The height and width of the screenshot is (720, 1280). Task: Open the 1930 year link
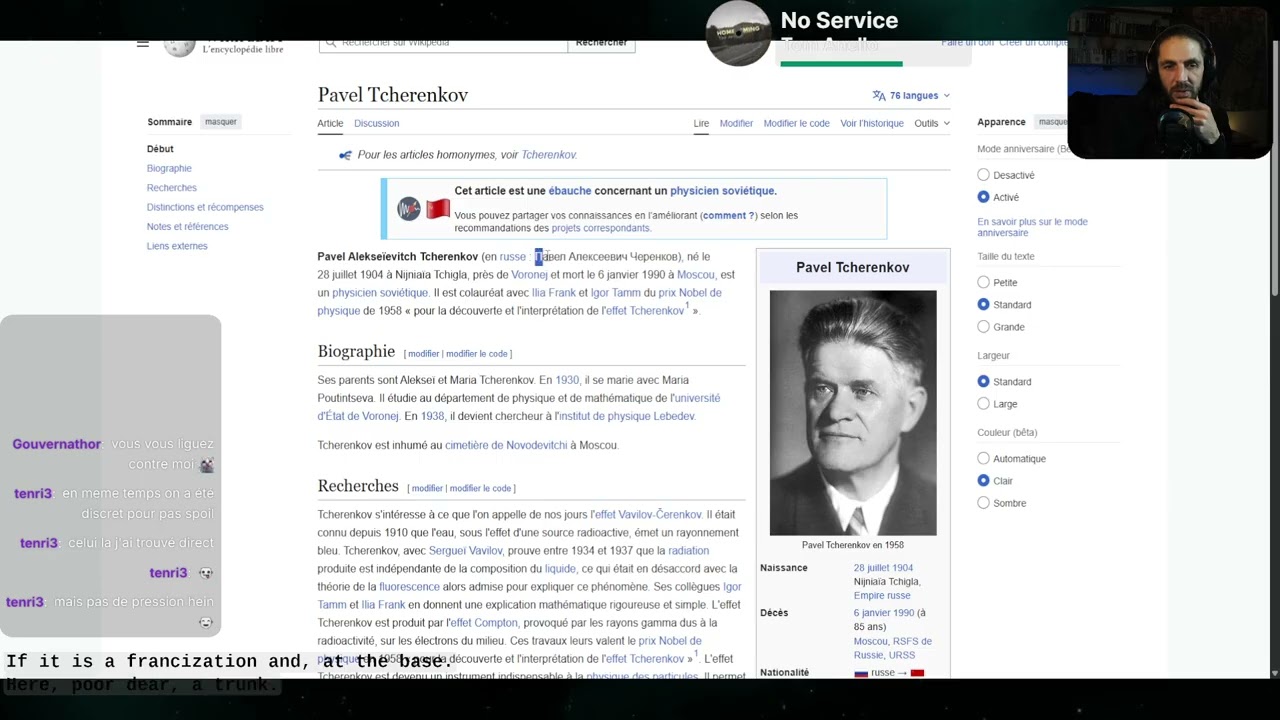point(567,380)
